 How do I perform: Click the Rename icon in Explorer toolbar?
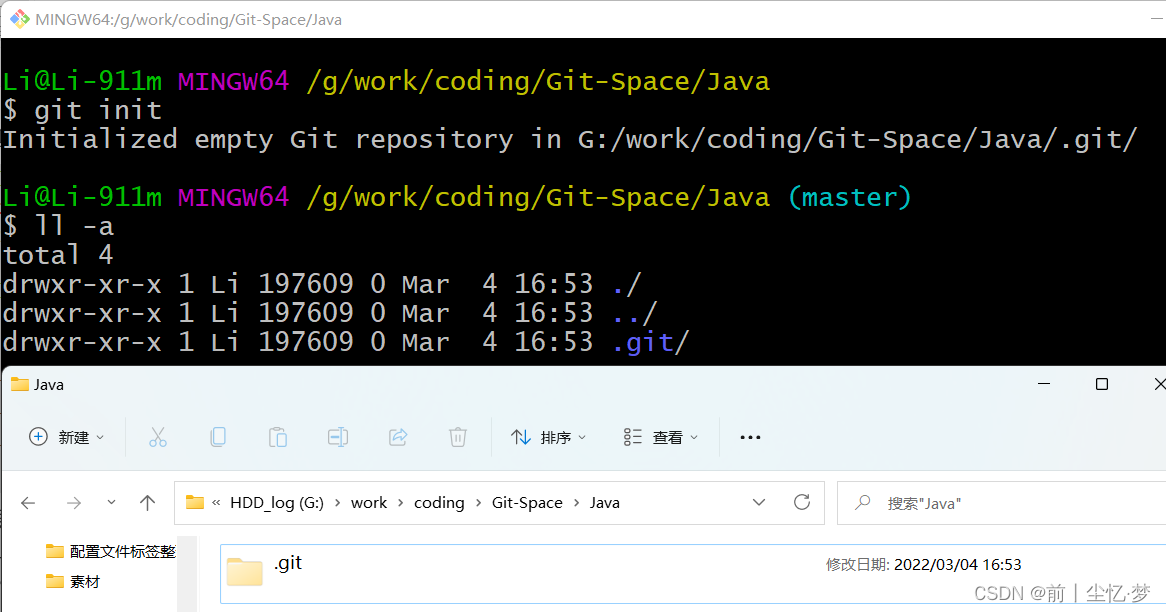(338, 437)
